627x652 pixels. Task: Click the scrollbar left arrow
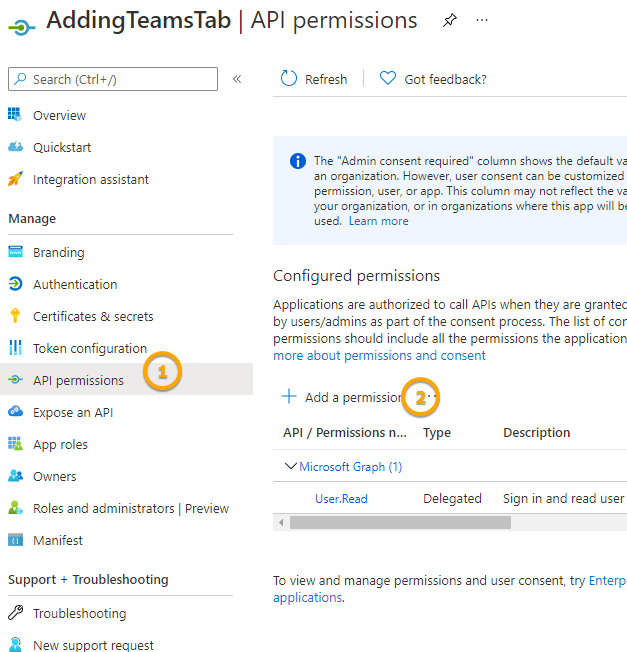click(x=281, y=522)
